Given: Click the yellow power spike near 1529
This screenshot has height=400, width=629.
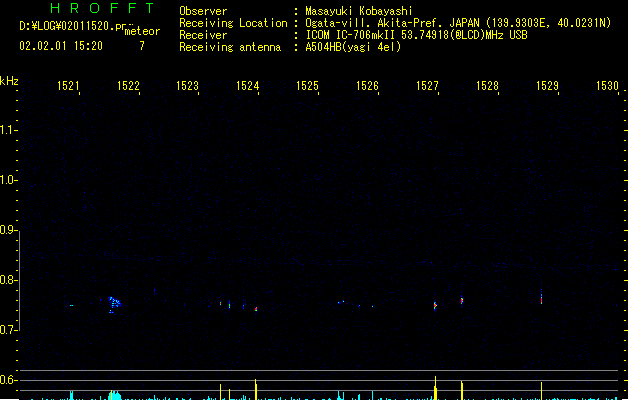Looking at the screenshot, I should 542,390.
